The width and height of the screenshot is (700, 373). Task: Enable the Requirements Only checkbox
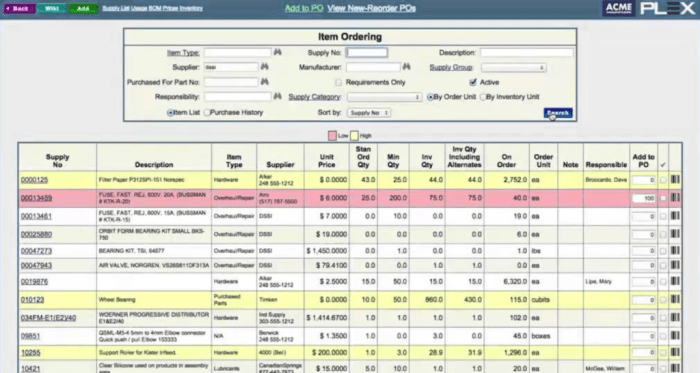(x=338, y=82)
